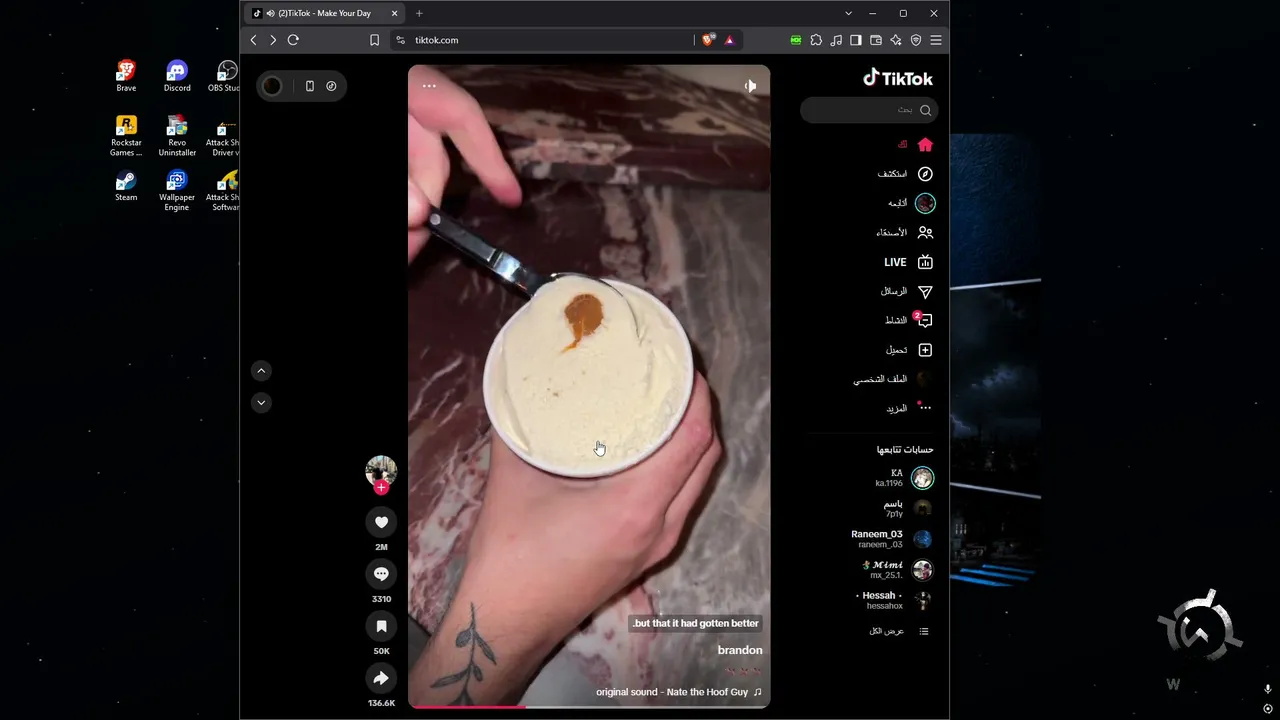Open the Extensions puzzle piece menu
The height and width of the screenshot is (720, 1280).
point(816,40)
